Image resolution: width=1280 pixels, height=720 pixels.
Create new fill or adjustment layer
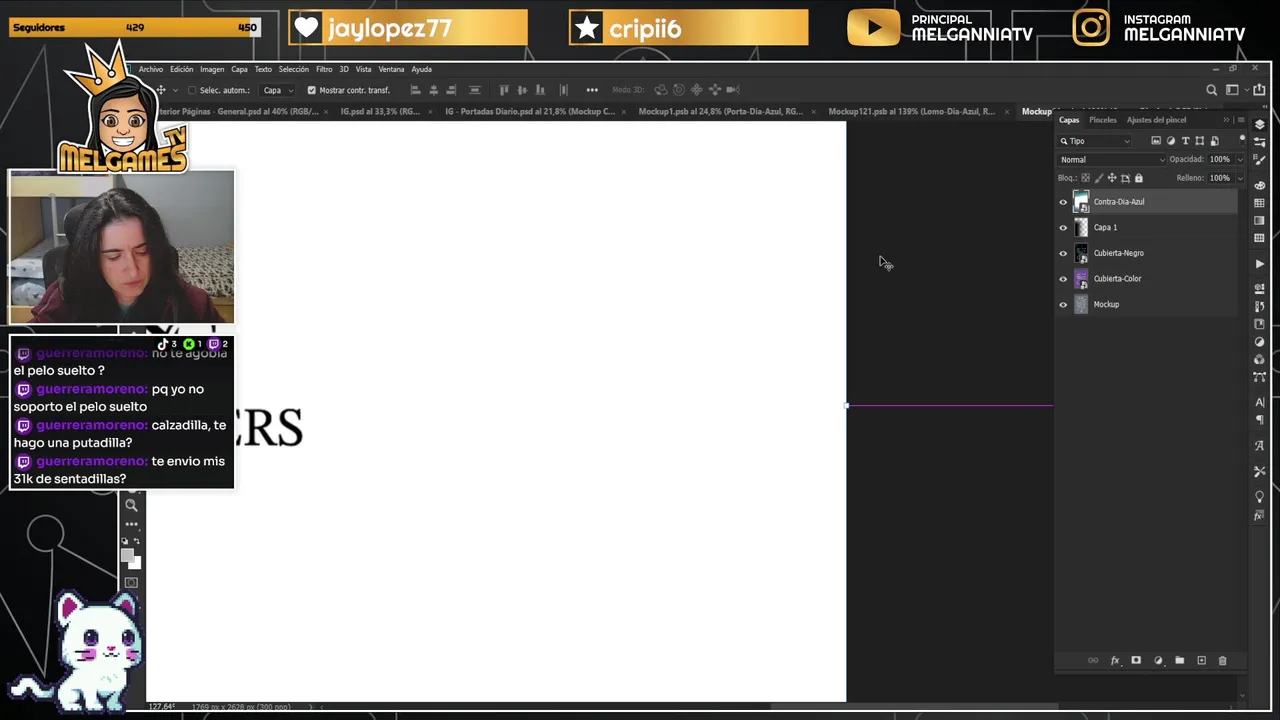click(x=1158, y=661)
